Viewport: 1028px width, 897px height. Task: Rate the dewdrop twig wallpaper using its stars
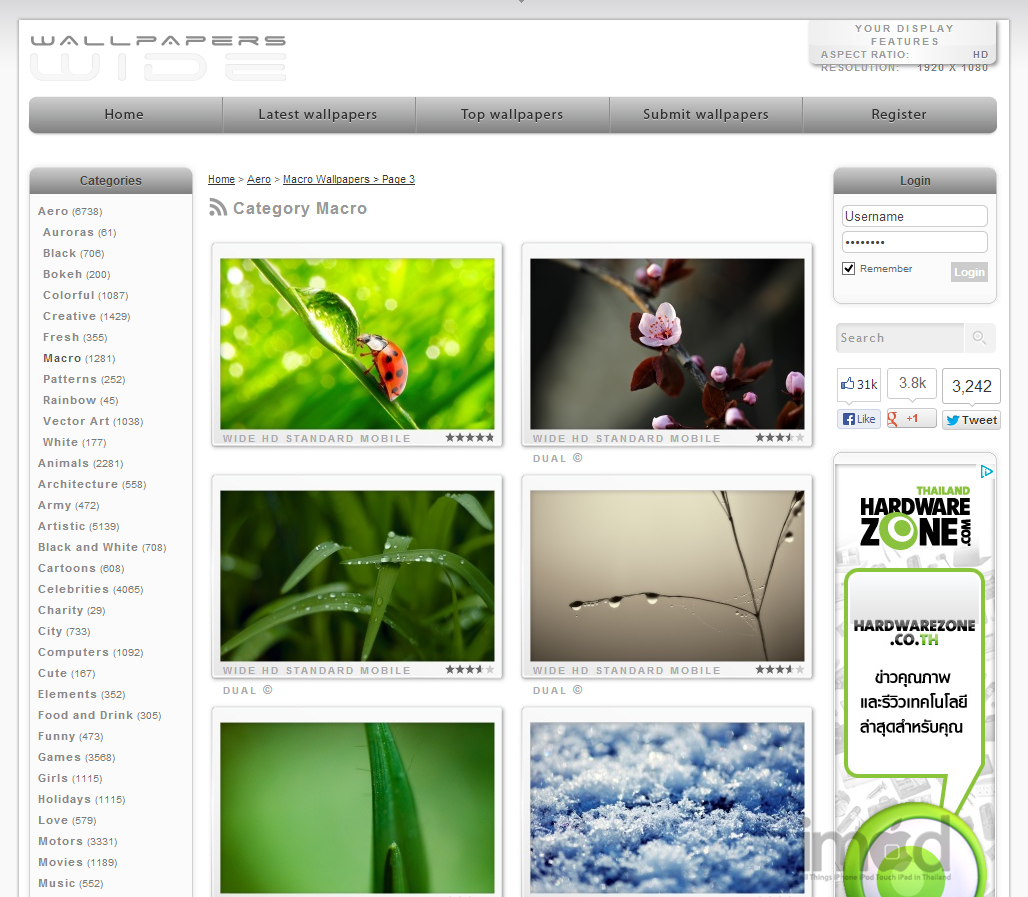pos(780,669)
